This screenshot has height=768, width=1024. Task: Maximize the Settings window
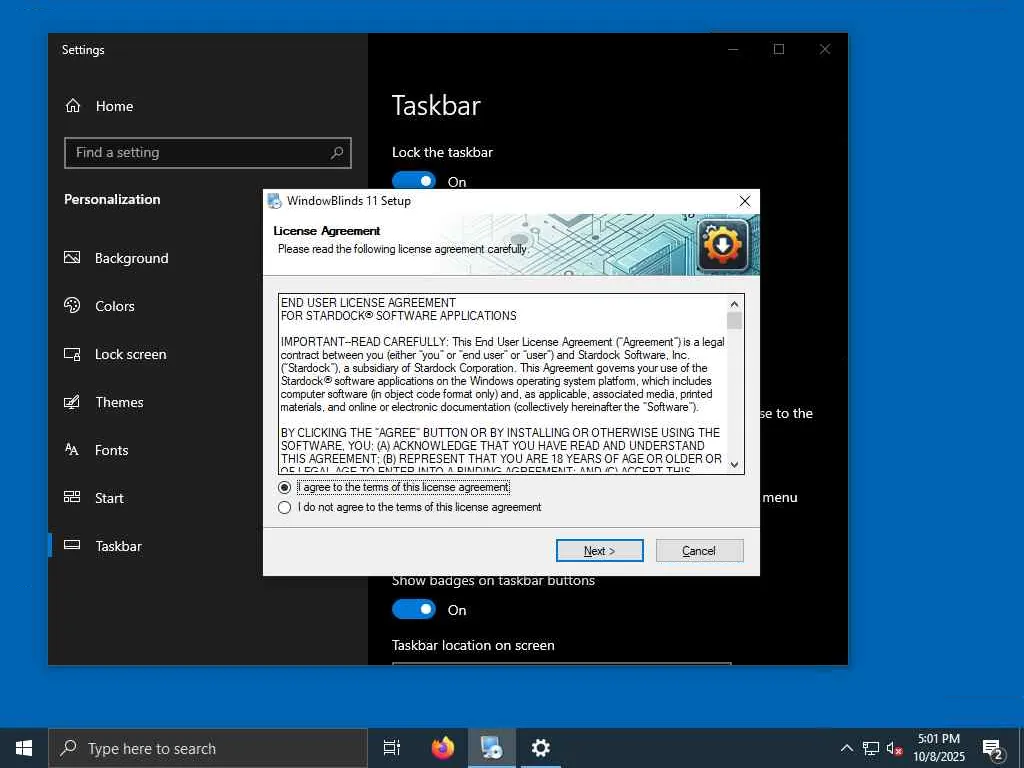click(778, 49)
